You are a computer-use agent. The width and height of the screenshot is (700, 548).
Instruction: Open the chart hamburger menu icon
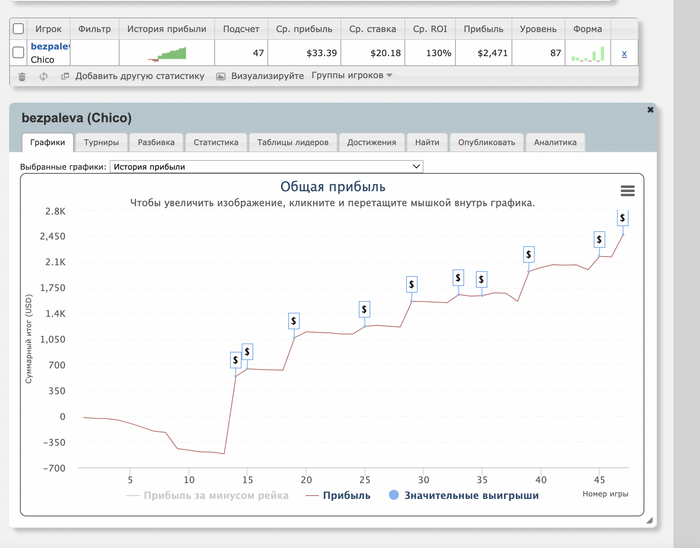tap(628, 191)
